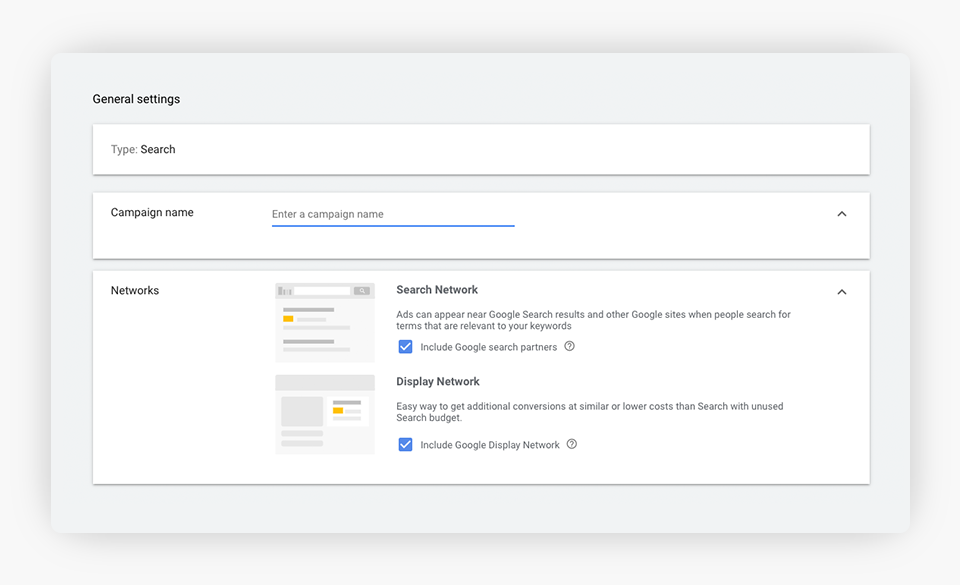
Task: Click the Networks section label
Action: 135,291
